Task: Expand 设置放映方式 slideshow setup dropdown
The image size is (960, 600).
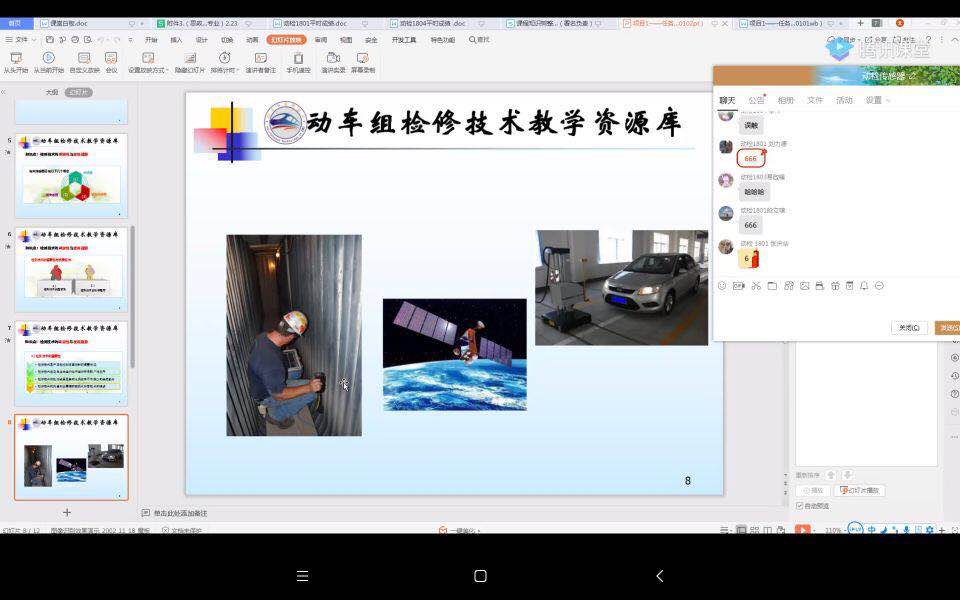Action: tap(148, 60)
